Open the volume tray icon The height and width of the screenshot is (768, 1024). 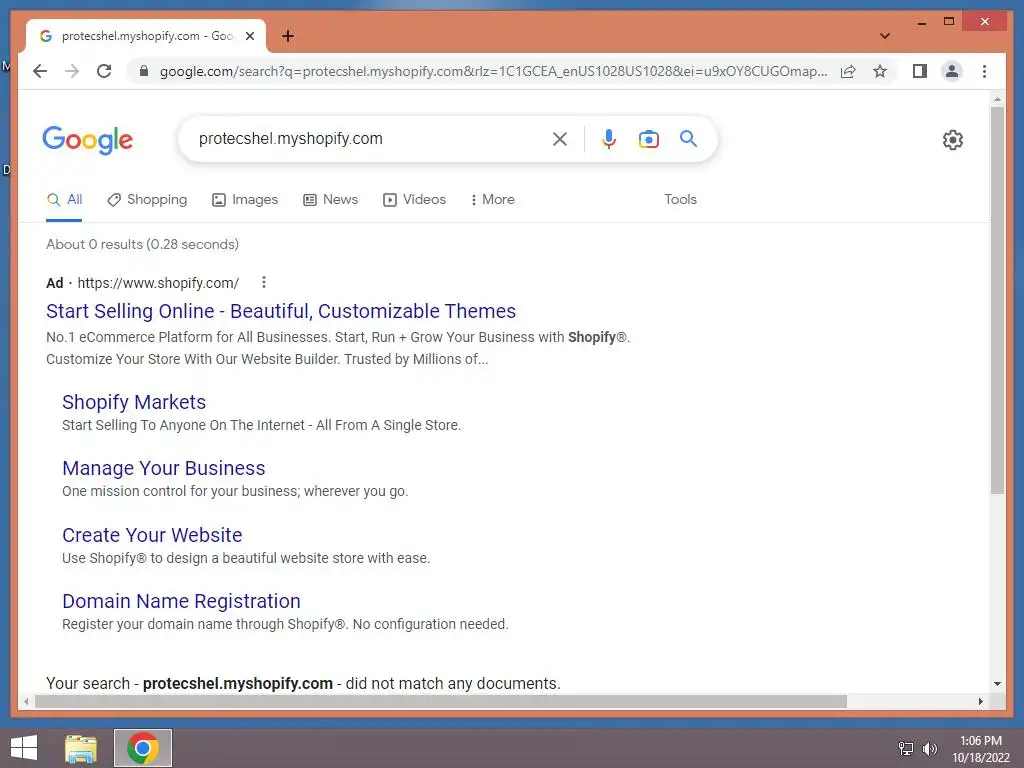(929, 748)
